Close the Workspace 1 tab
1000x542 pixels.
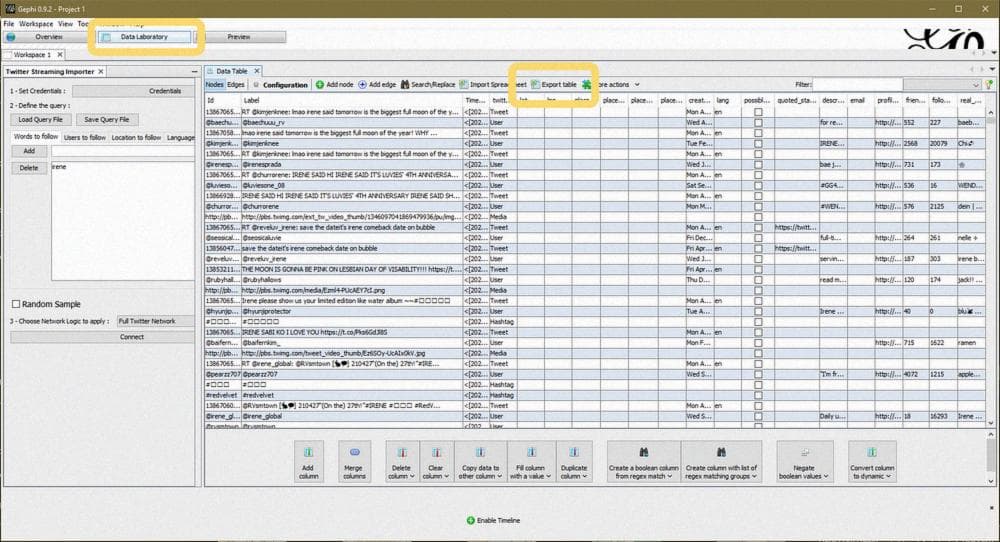[x=60, y=55]
